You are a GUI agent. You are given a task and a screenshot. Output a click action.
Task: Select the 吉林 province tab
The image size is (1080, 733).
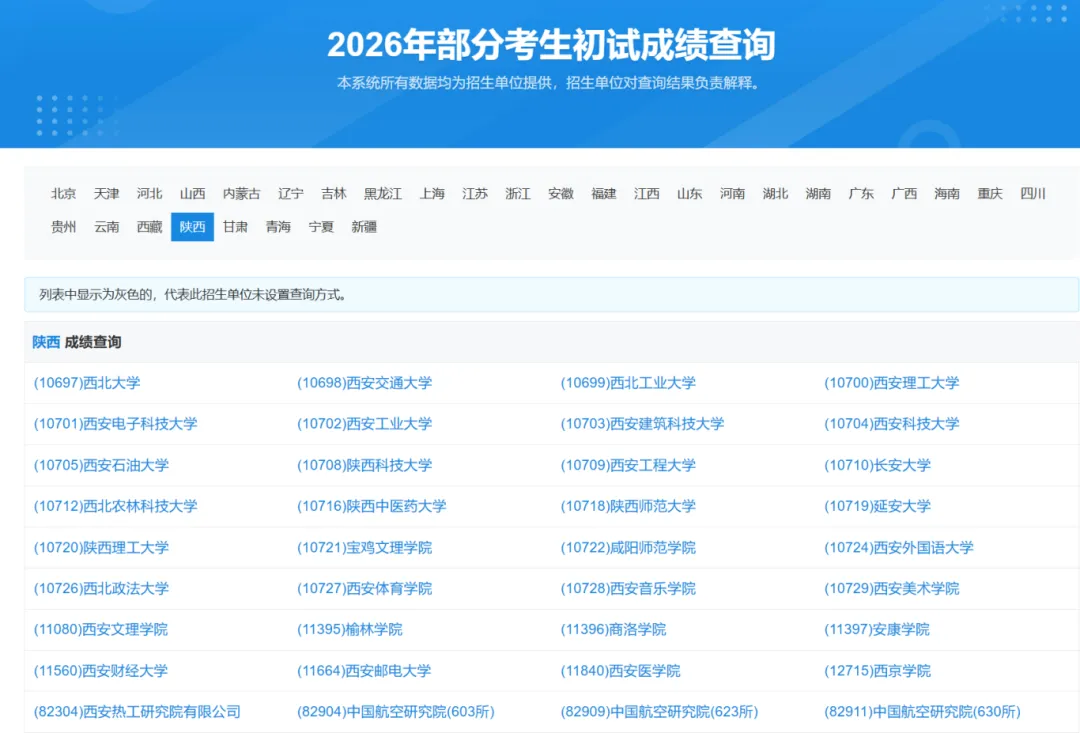[x=333, y=194]
